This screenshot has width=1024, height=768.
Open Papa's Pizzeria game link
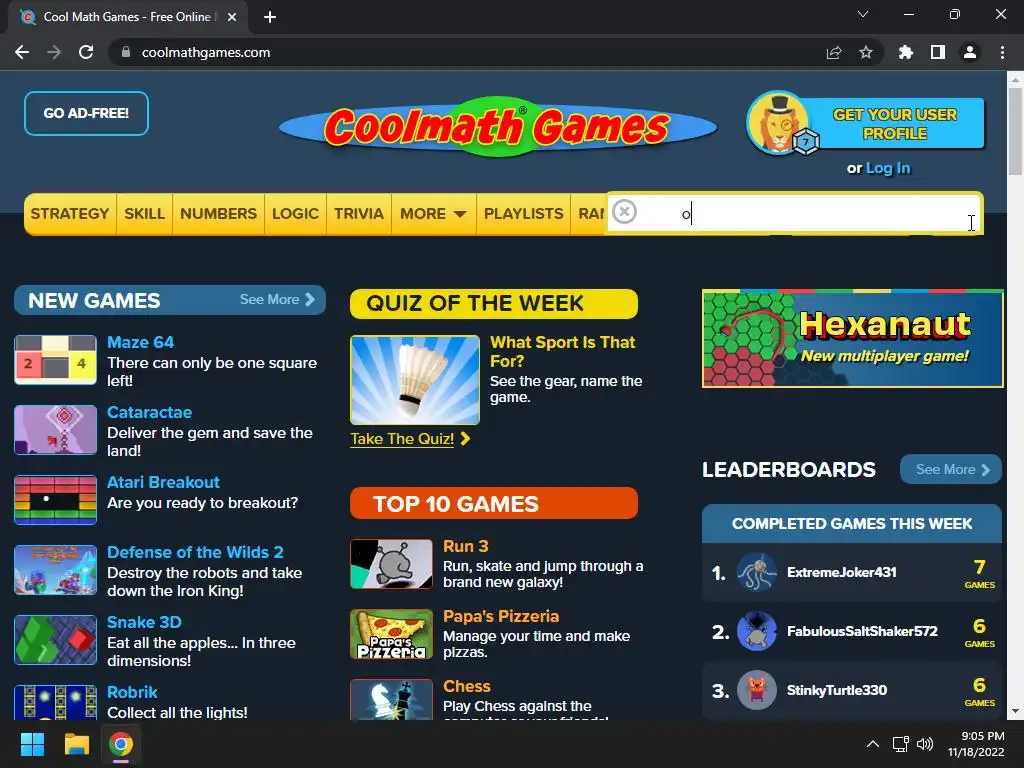tap(501, 616)
